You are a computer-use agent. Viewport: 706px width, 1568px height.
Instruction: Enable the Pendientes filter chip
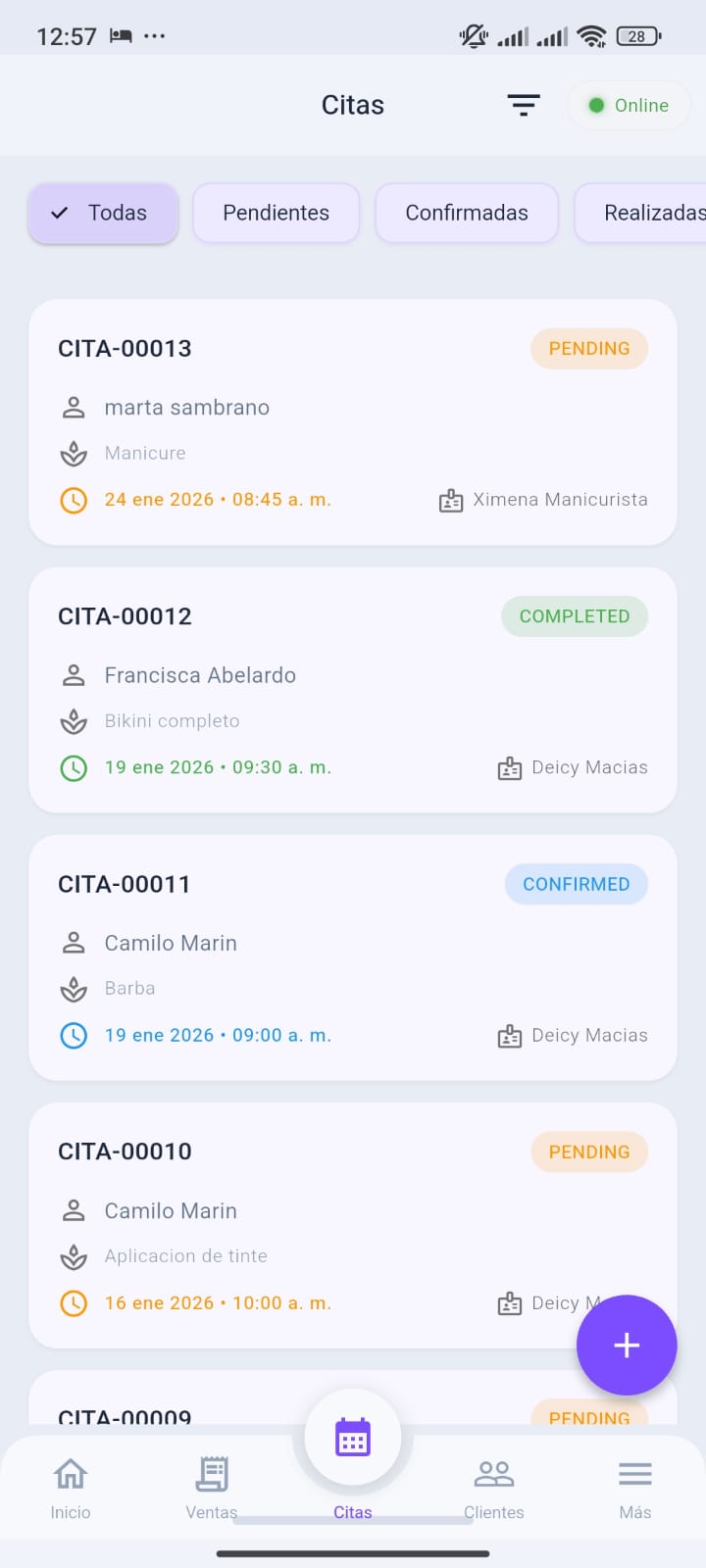276,213
